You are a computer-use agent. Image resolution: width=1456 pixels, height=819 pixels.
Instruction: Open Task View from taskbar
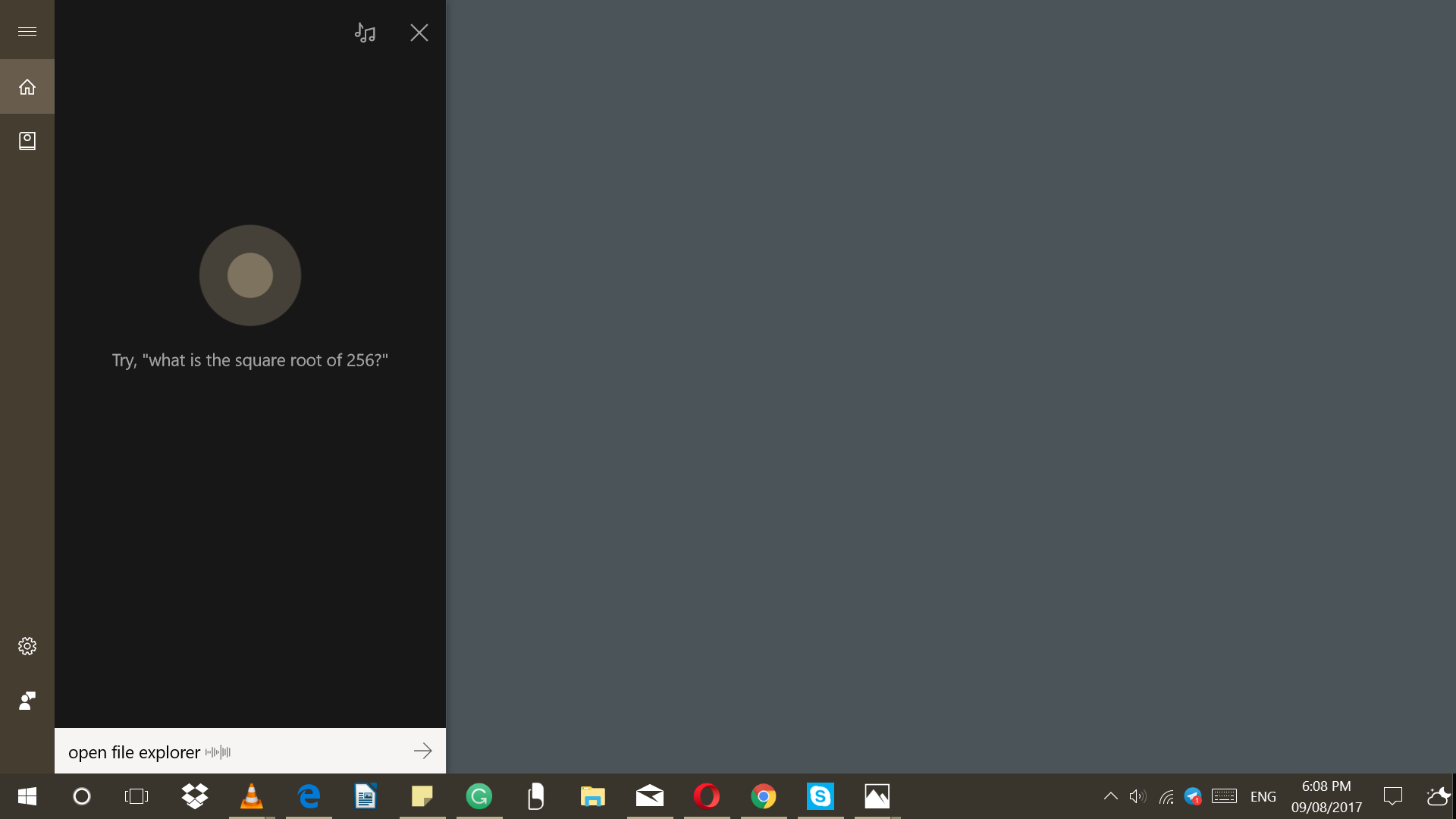(x=136, y=796)
